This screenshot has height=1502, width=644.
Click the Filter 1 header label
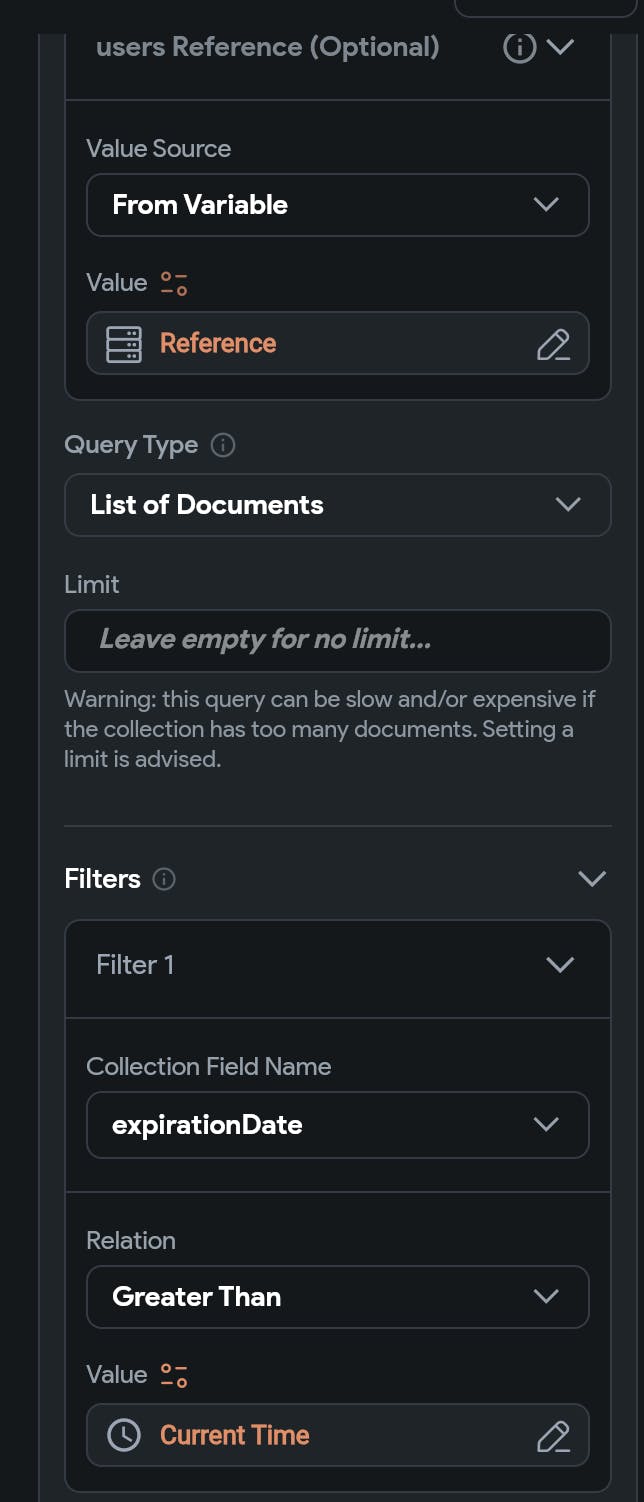[x=135, y=965]
